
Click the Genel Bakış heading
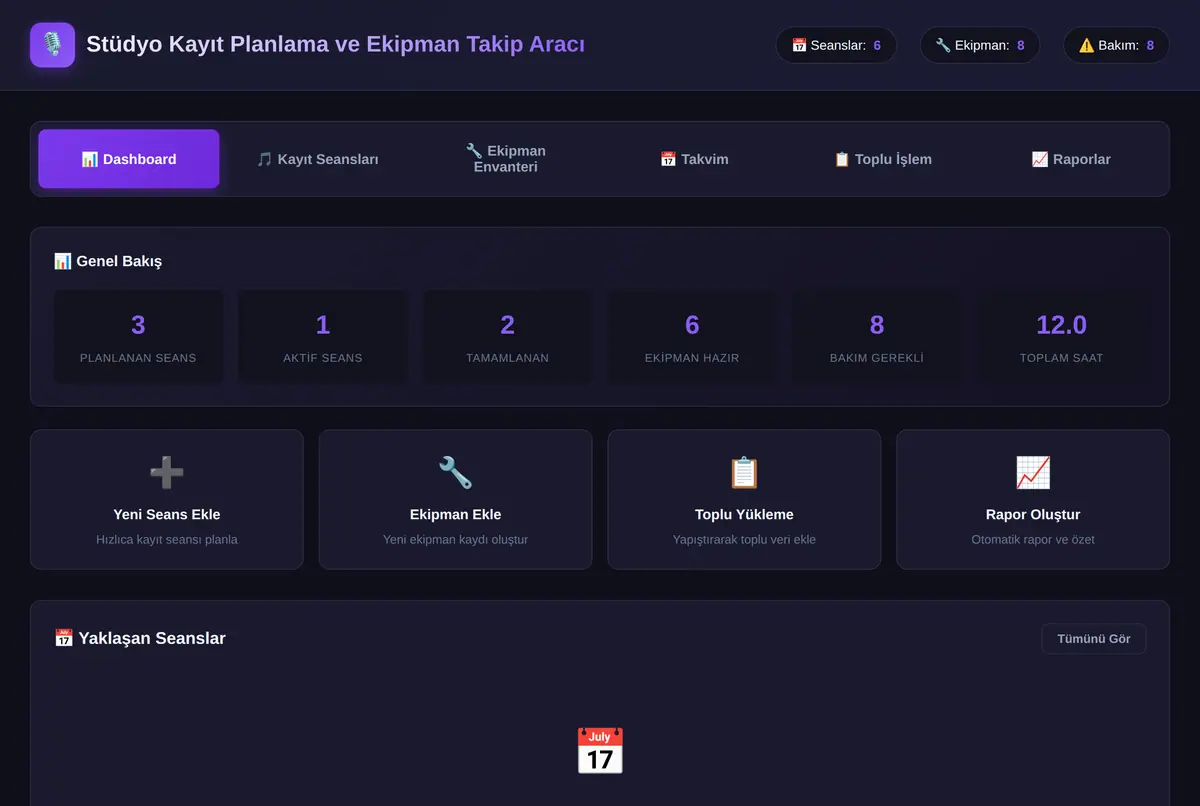point(108,261)
